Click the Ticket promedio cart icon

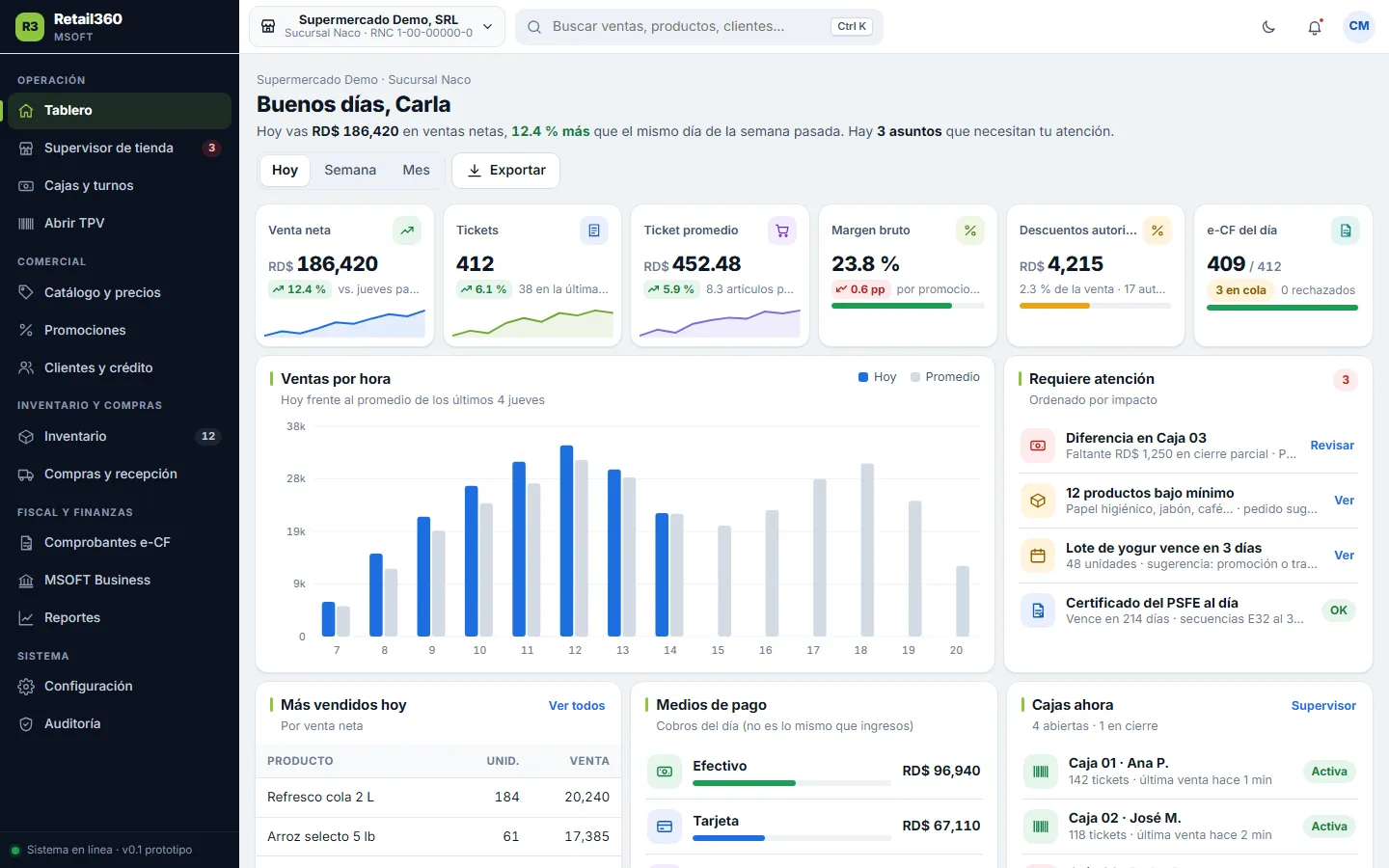point(782,231)
